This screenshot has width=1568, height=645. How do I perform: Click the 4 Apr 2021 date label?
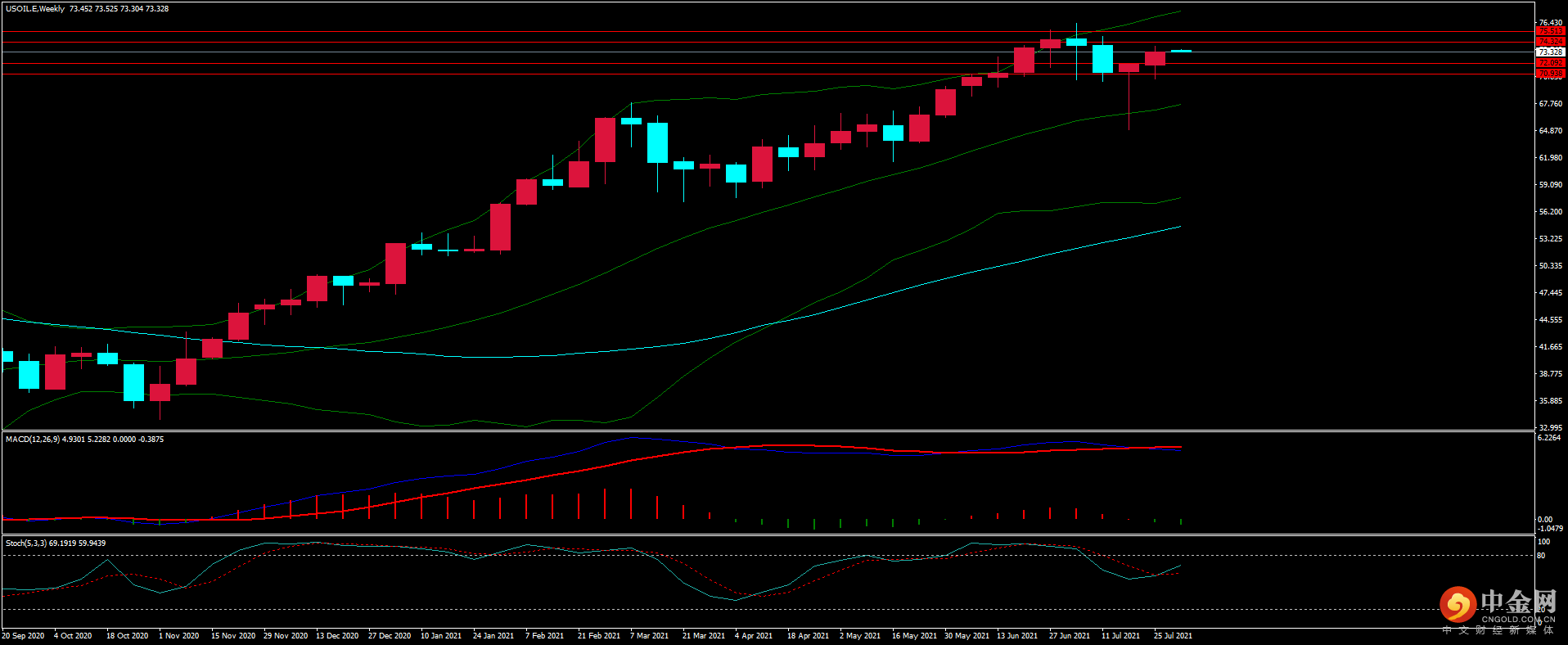754,636
